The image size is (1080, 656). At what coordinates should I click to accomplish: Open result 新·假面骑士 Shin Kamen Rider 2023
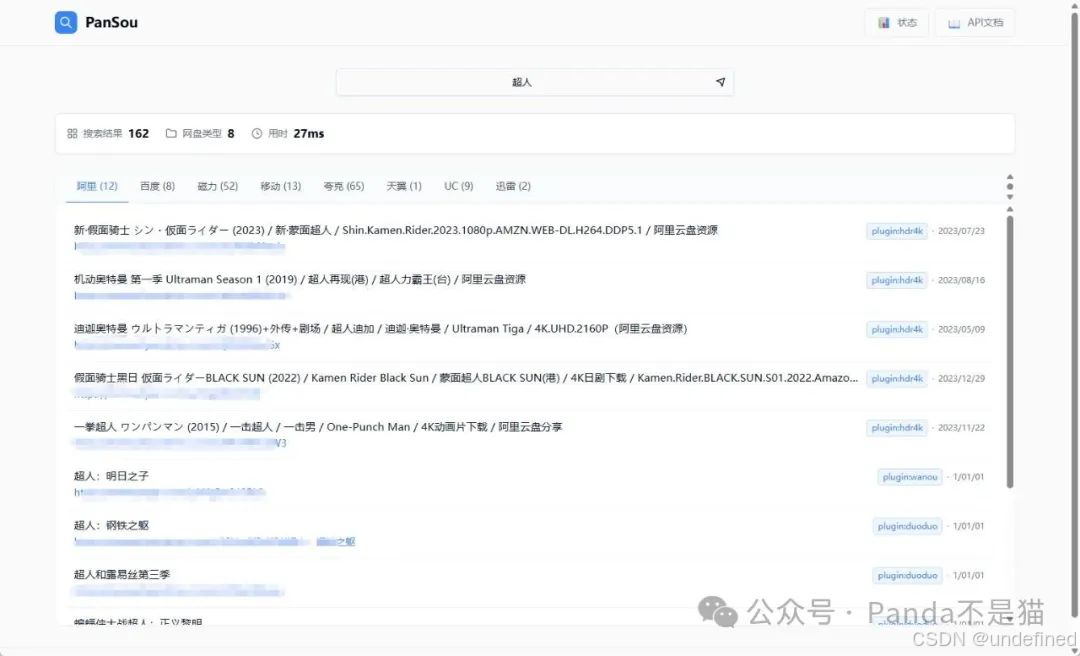point(395,230)
